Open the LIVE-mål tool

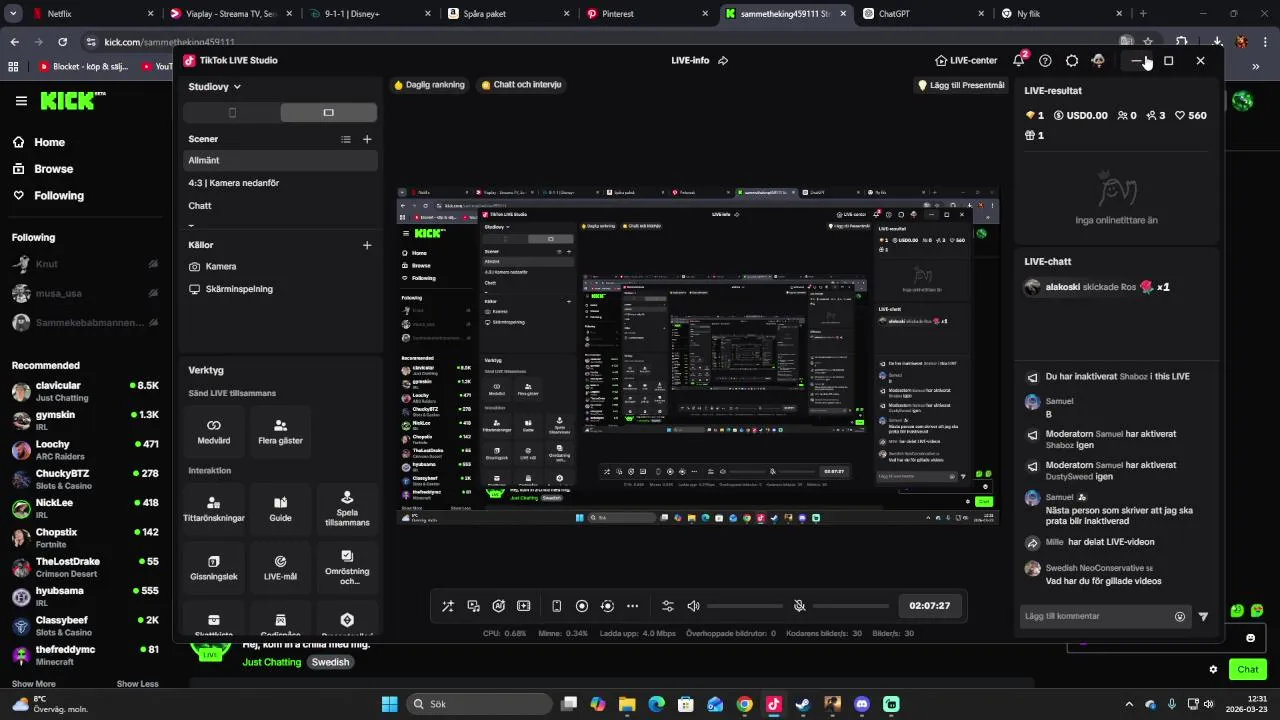click(280, 568)
